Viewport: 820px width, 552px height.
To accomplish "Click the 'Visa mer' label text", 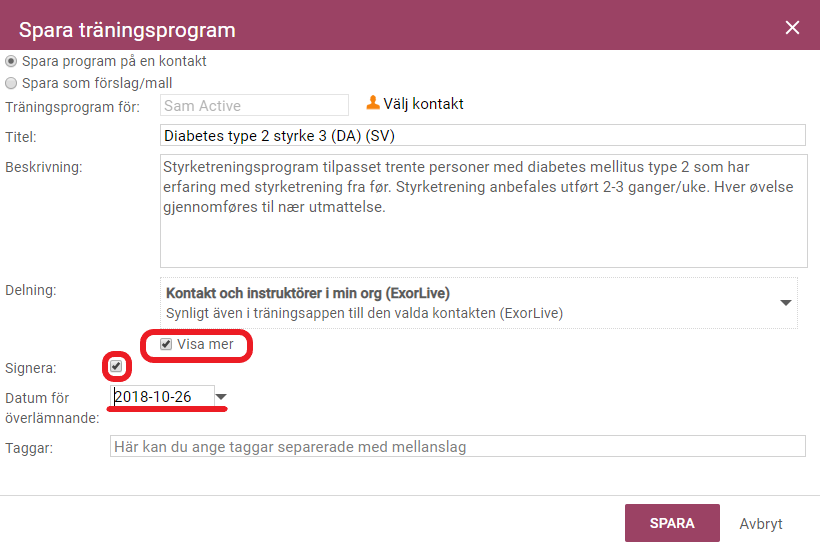I will 205,344.
